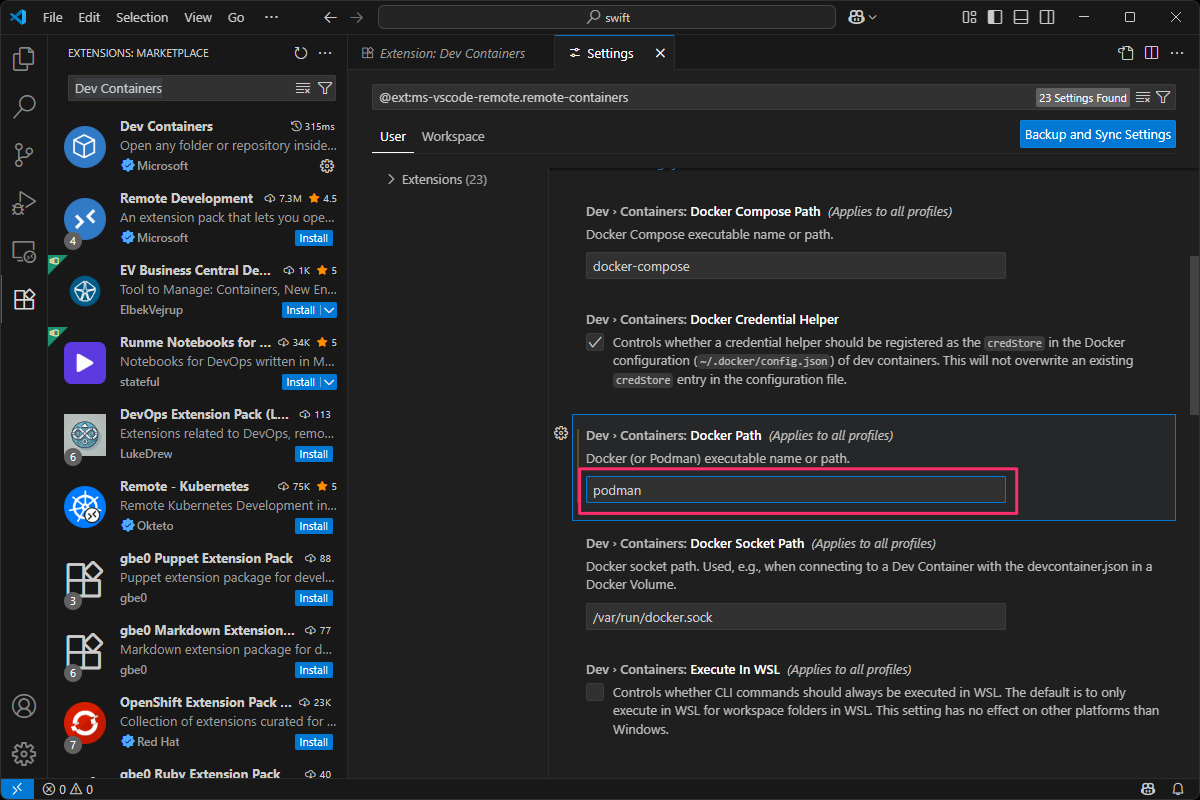Refresh the extensions marketplace list
Screen dimensions: 1200x800
click(301, 53)
